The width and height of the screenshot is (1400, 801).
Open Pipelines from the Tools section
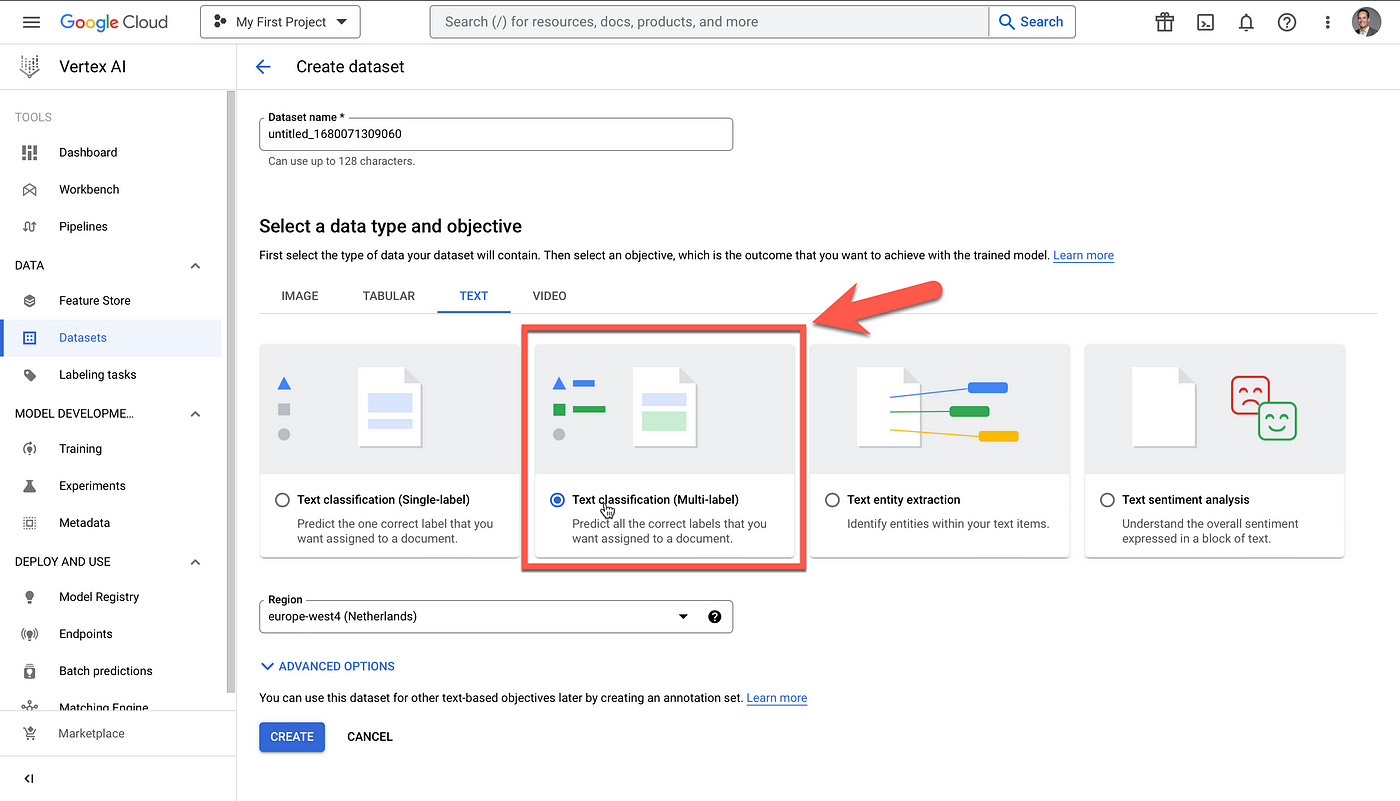tap(83, 226)
